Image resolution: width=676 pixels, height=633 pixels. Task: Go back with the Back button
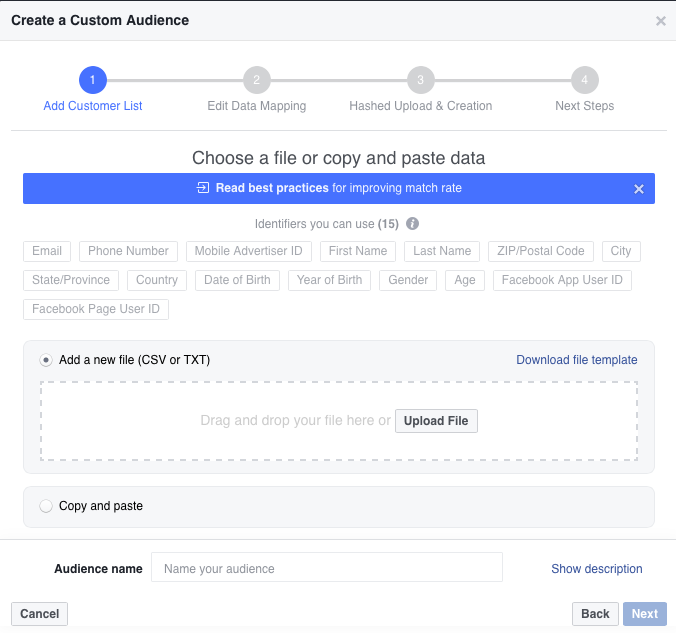pyautogui.click(x=595, y=614)
